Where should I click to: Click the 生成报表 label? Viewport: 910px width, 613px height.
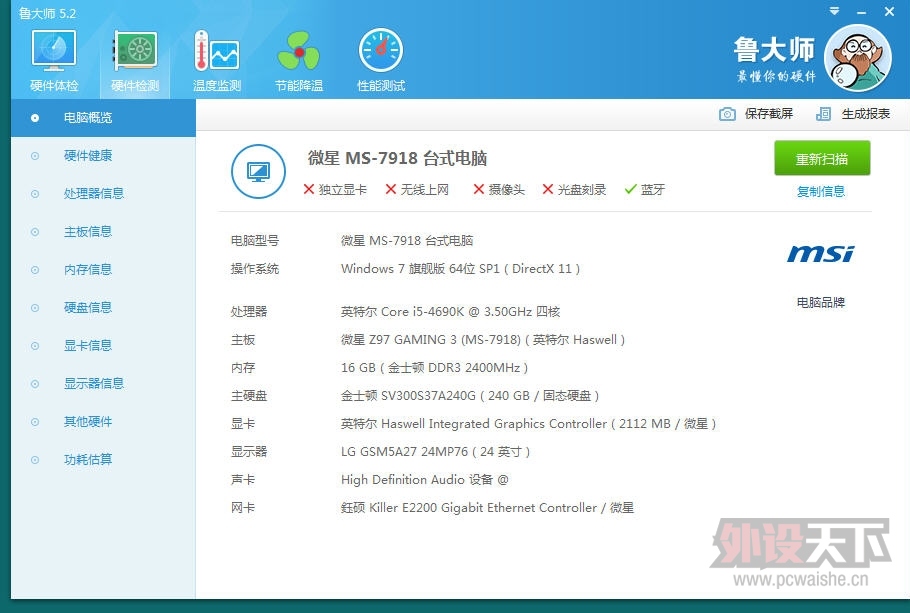(x=865, y=114)
